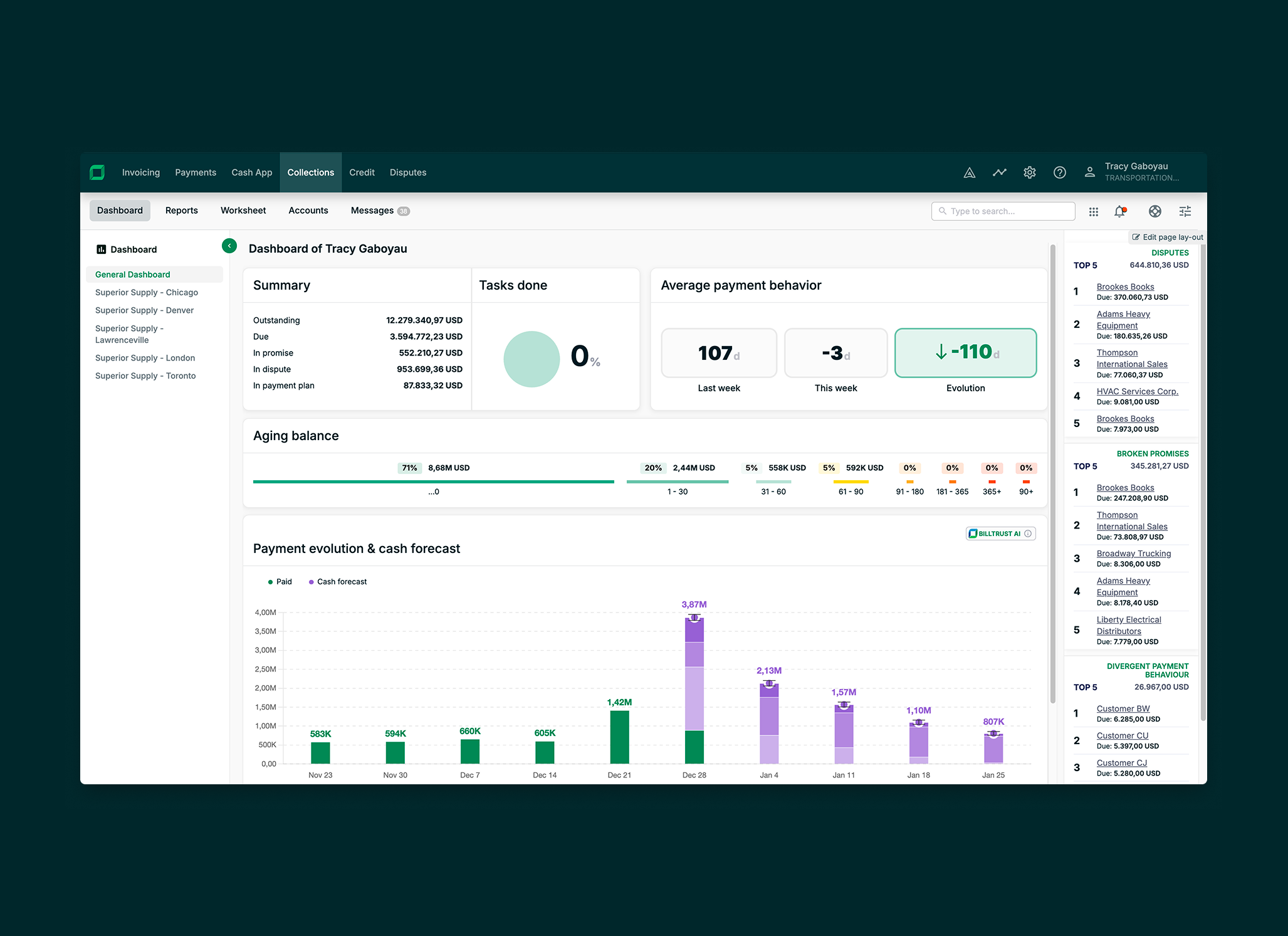This screenshot has height=936, width=1288.
Task: Open the notifications bell
Action: click(x=1120, y=212)
